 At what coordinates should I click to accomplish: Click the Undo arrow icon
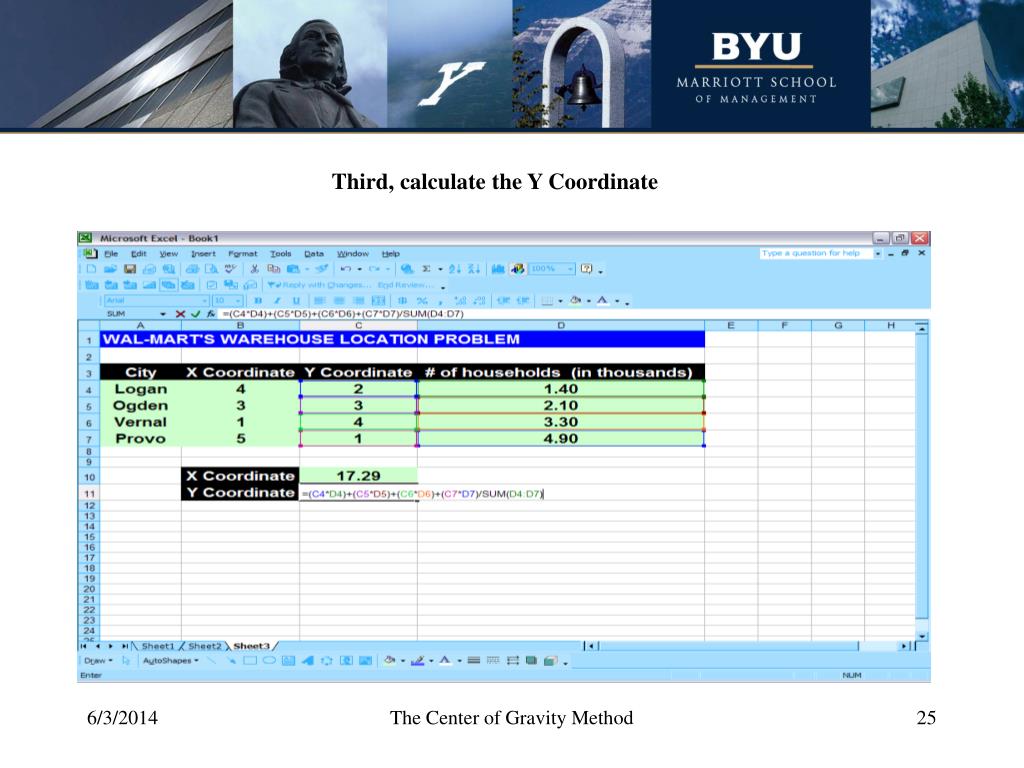click(346, 269)
